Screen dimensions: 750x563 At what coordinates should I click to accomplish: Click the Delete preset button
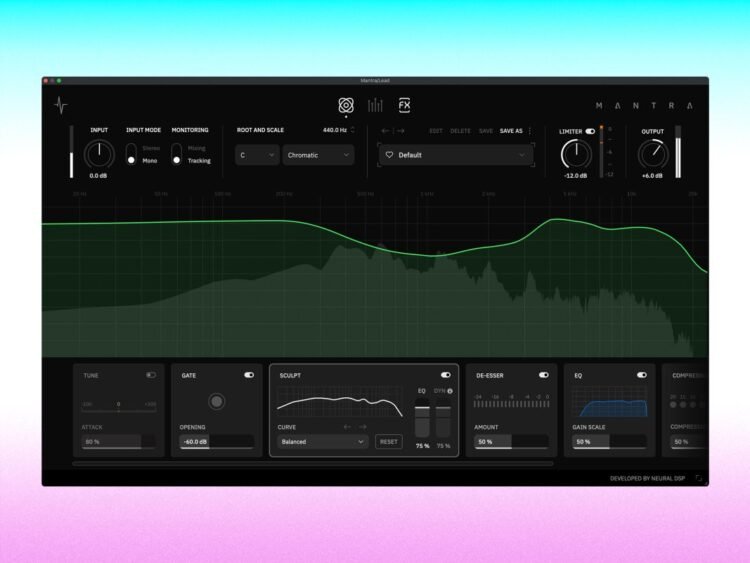(x=460, y=131)
